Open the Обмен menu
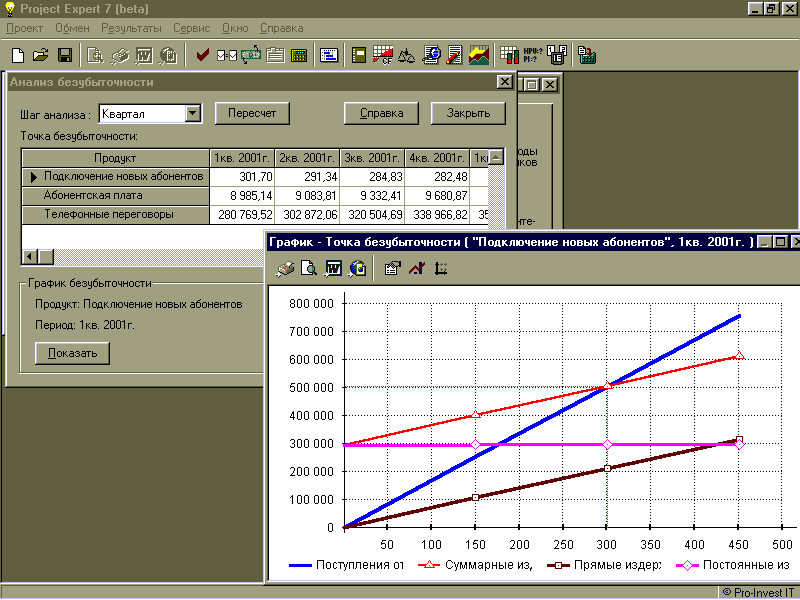The width and height of the screenshot is (800, 600). coord(72,29)
